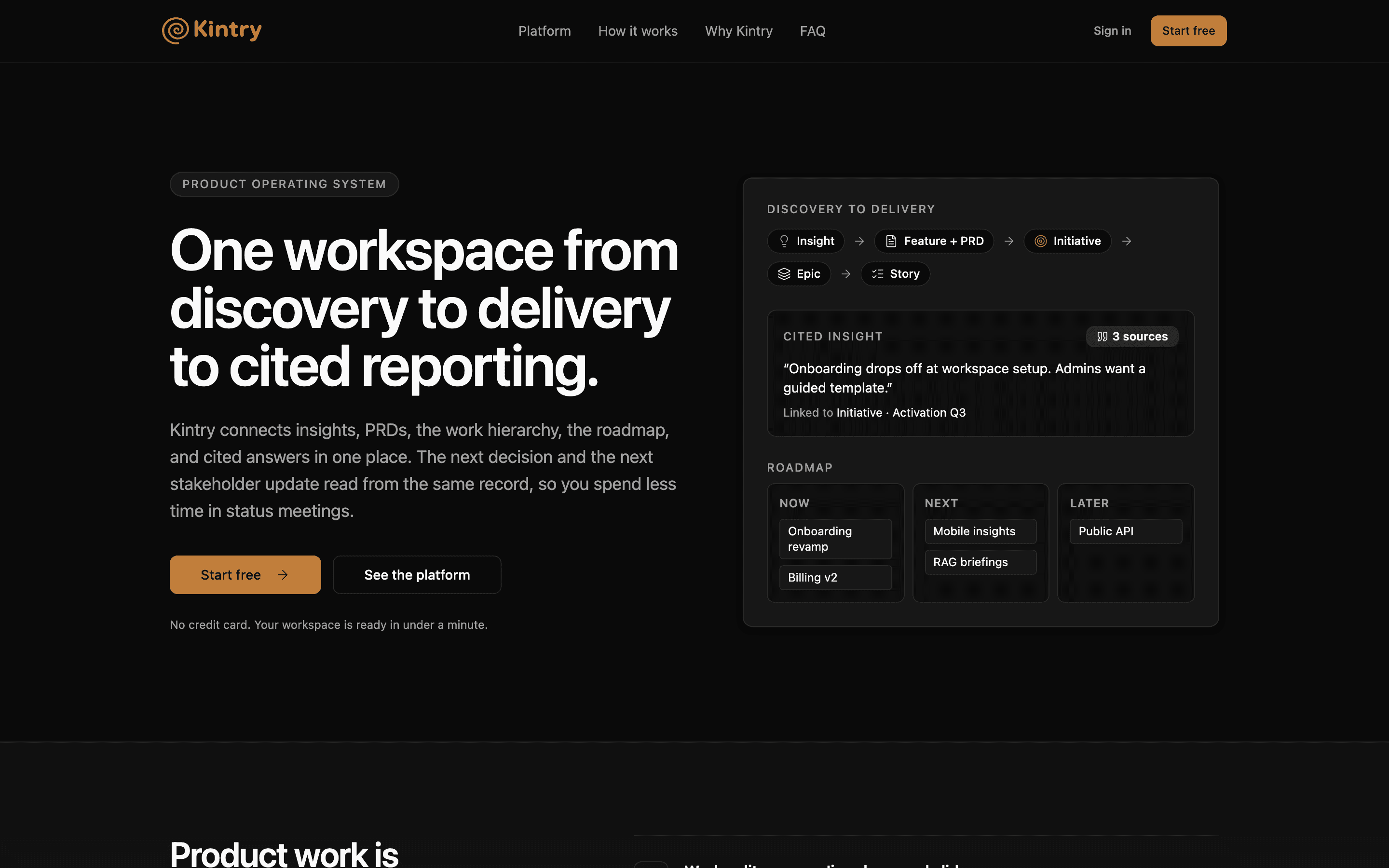Select the Public API roadmap card
Viewport: 1389px width, 868px height.
[x=1126, y=531]
